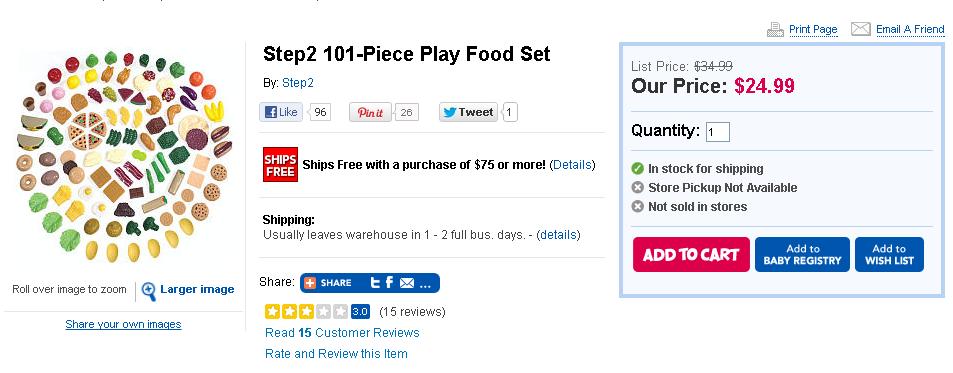Open more share options via ellipsis
Screen dimensions: 953x373
click(425, 284)
